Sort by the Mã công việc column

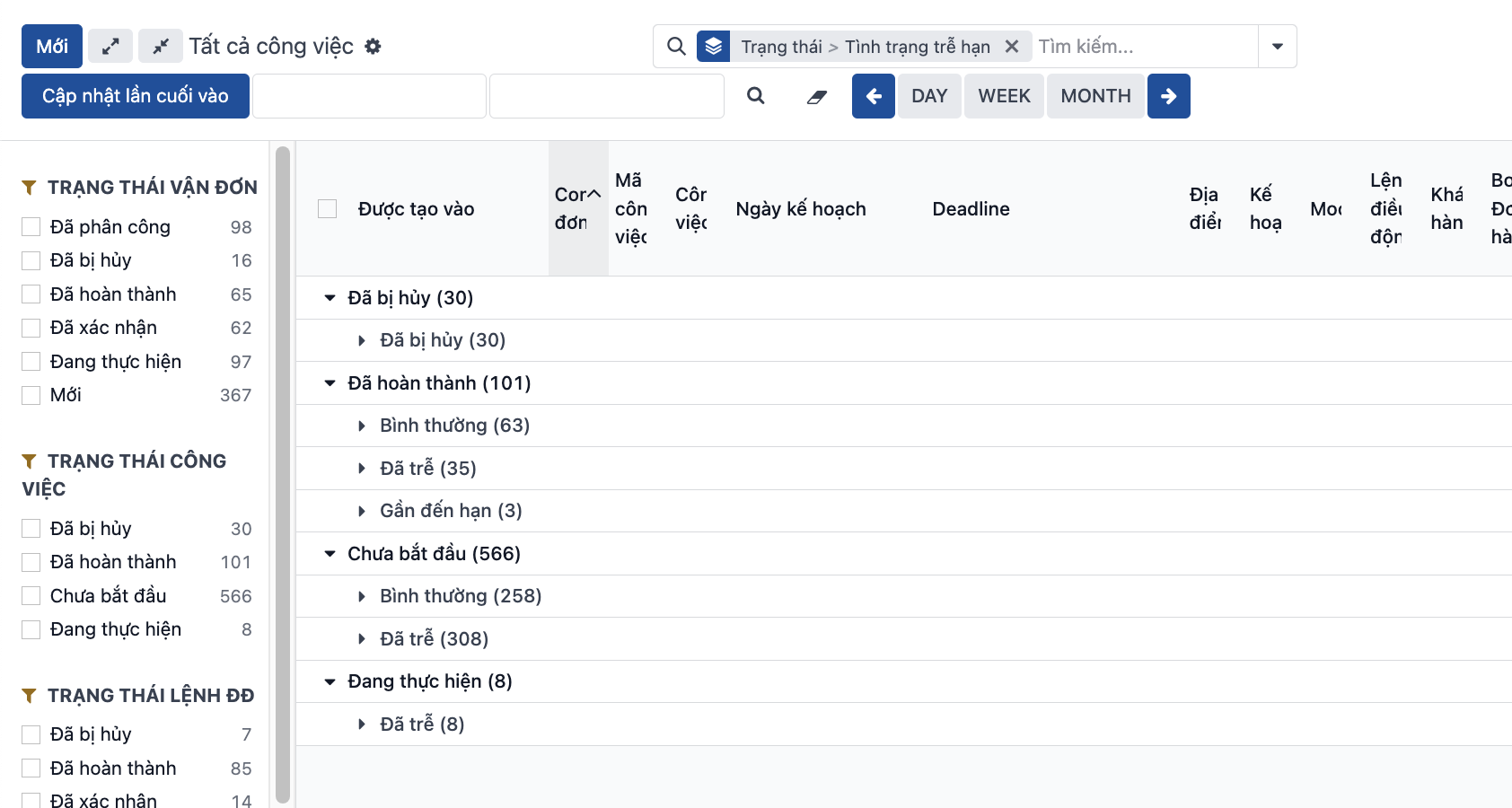click(630, 208)
